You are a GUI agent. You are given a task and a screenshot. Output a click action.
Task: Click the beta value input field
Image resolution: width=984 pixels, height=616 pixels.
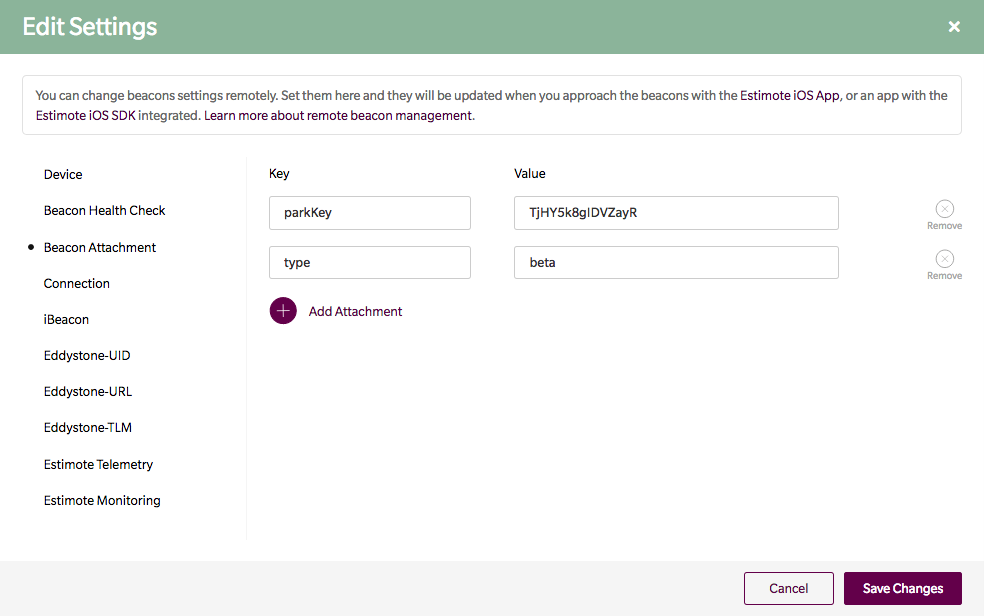tap(676, 262)
